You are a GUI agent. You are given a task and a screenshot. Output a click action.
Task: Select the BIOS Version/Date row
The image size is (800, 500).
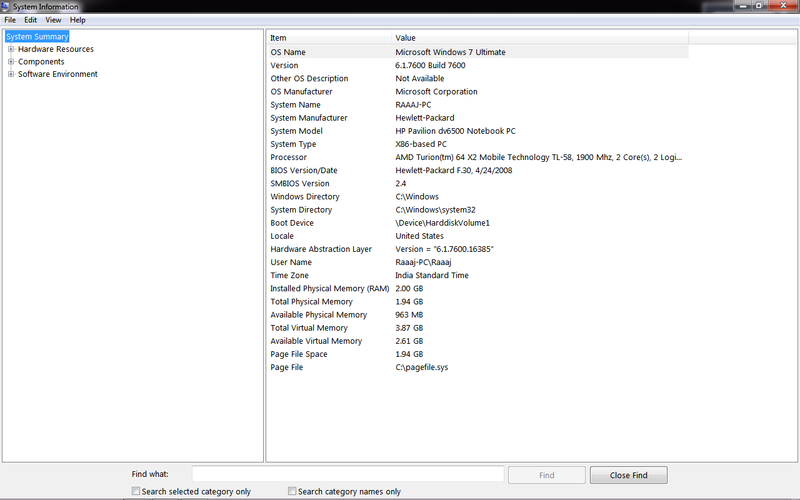pos(478,170)
